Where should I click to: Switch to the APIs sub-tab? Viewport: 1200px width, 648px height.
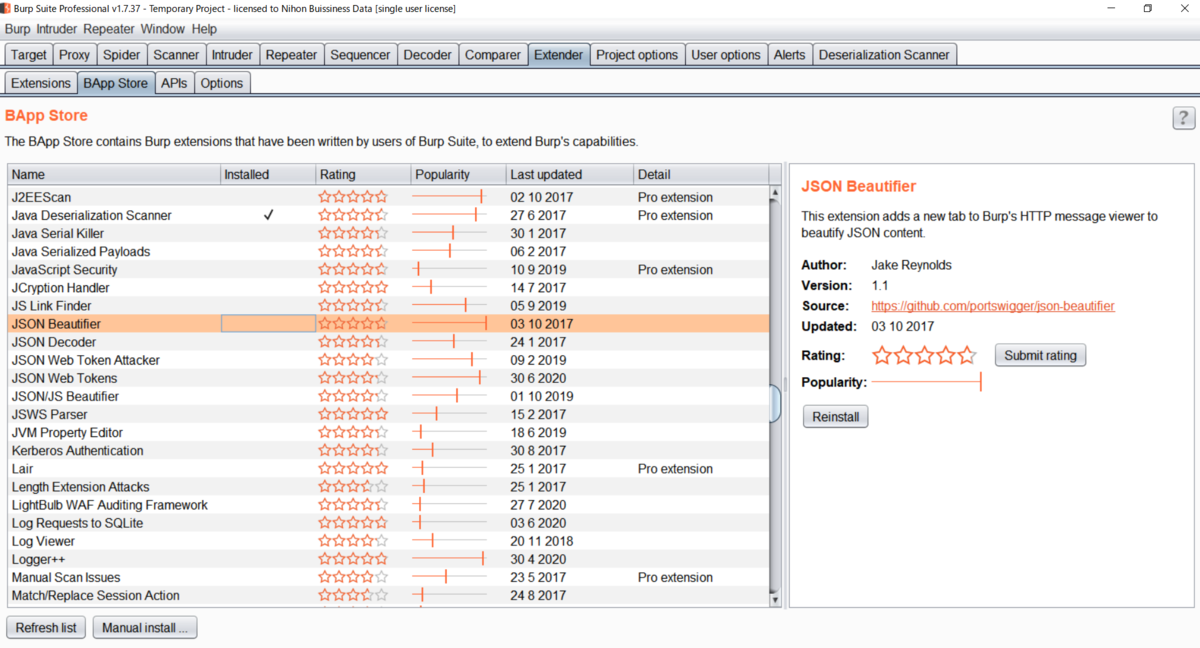click(x=174, y=83)
